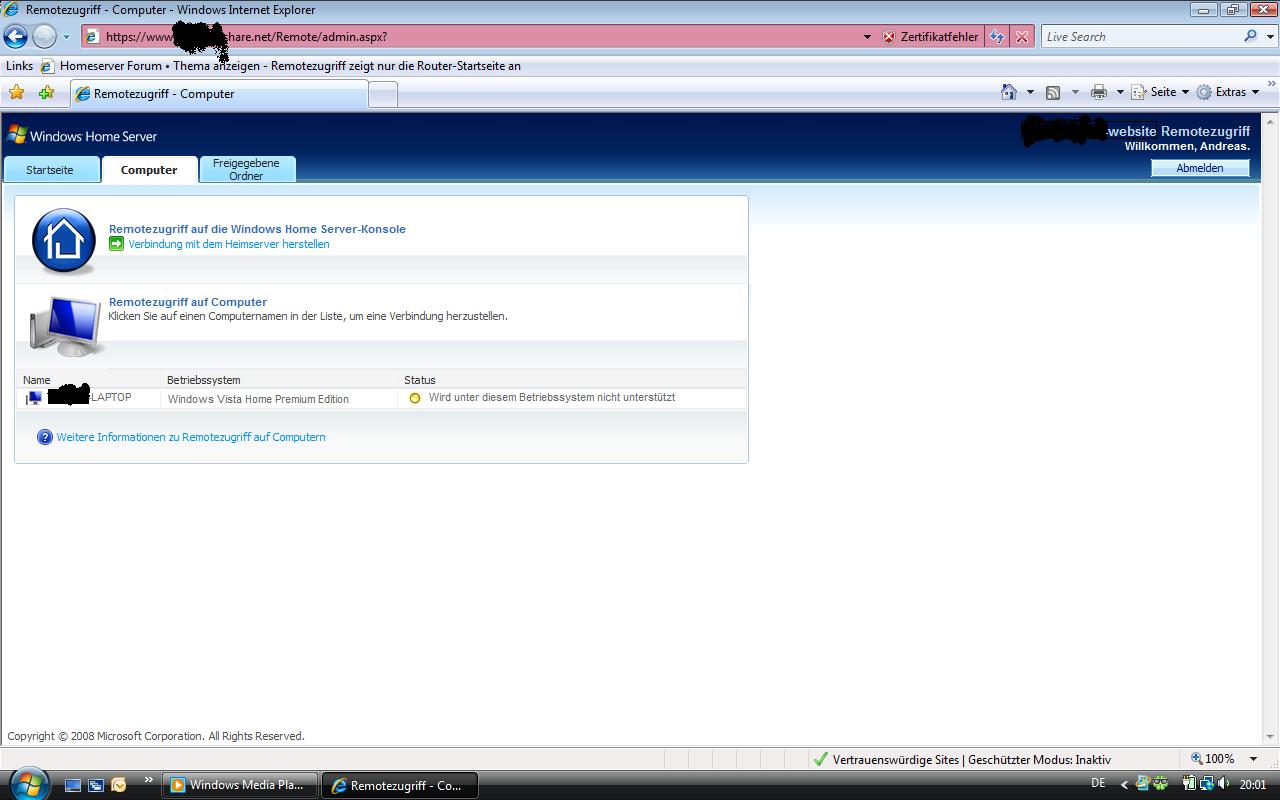
Task: Click the Print icon
Action: (1099, 92)
